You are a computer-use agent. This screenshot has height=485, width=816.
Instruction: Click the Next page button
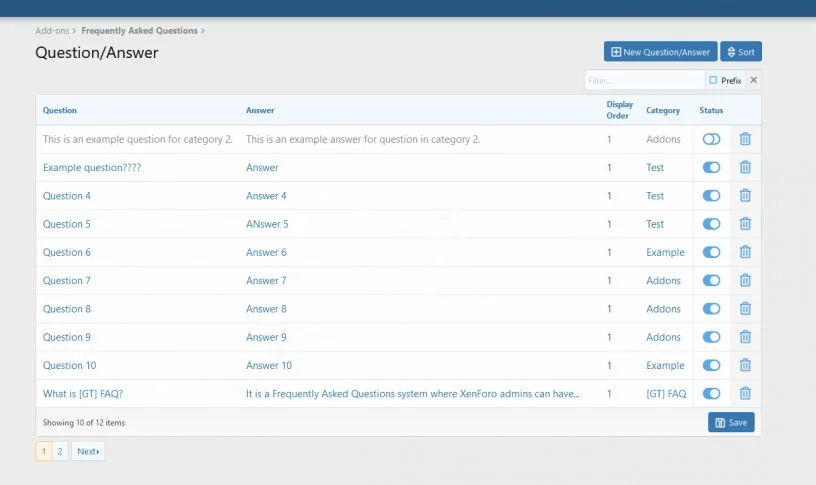(88, 452)
